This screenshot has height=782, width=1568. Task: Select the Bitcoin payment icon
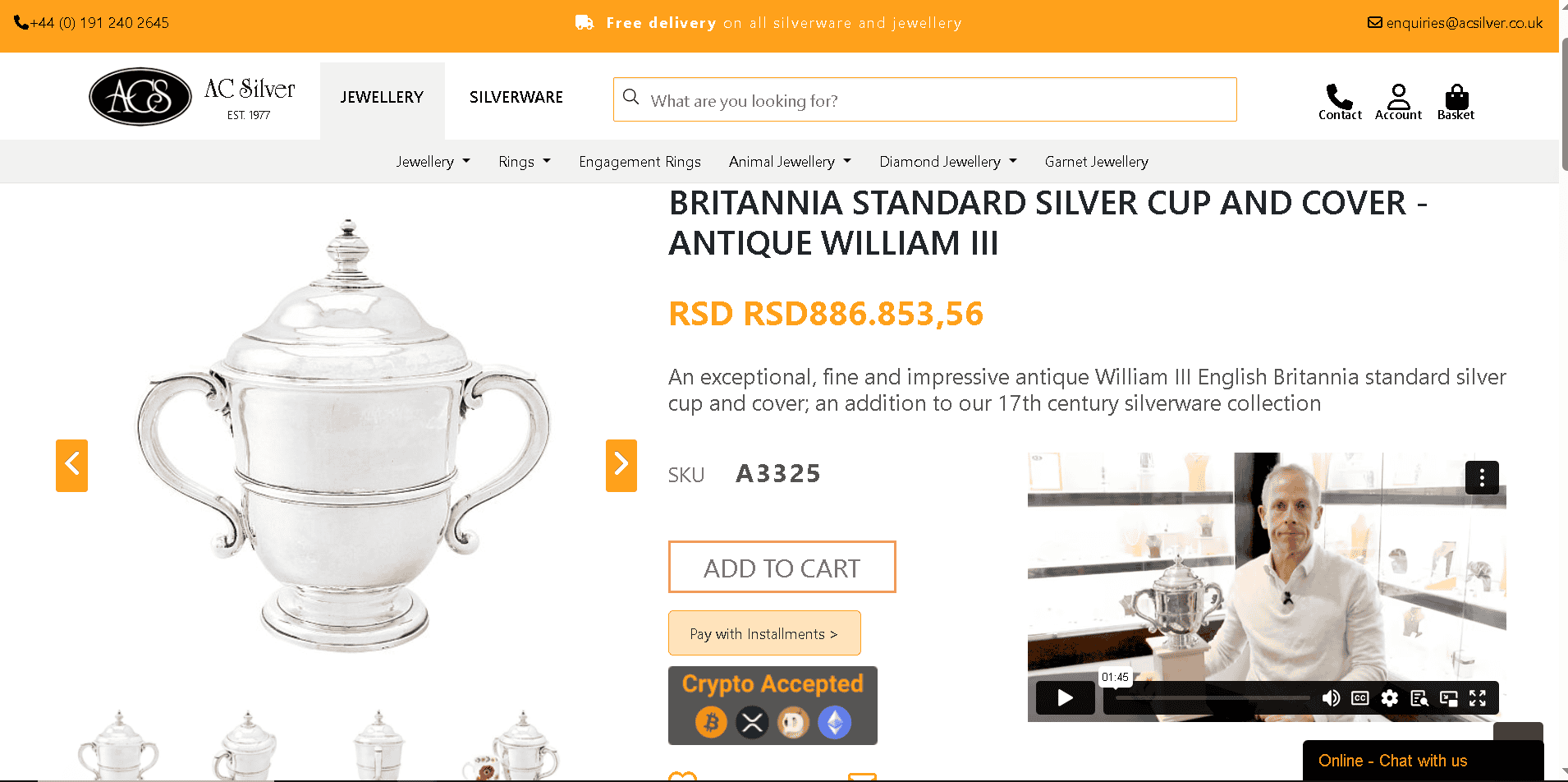[x=711, y=722]
